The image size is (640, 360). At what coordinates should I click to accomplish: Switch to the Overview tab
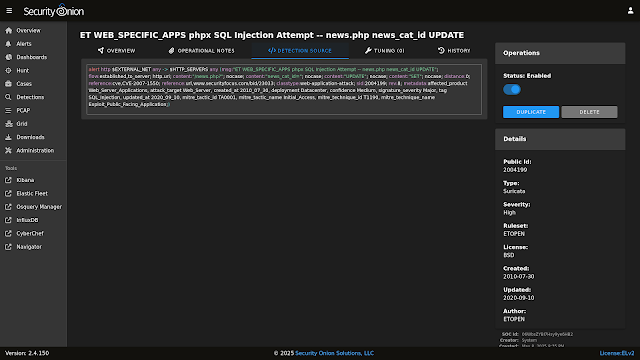[116, 51]
